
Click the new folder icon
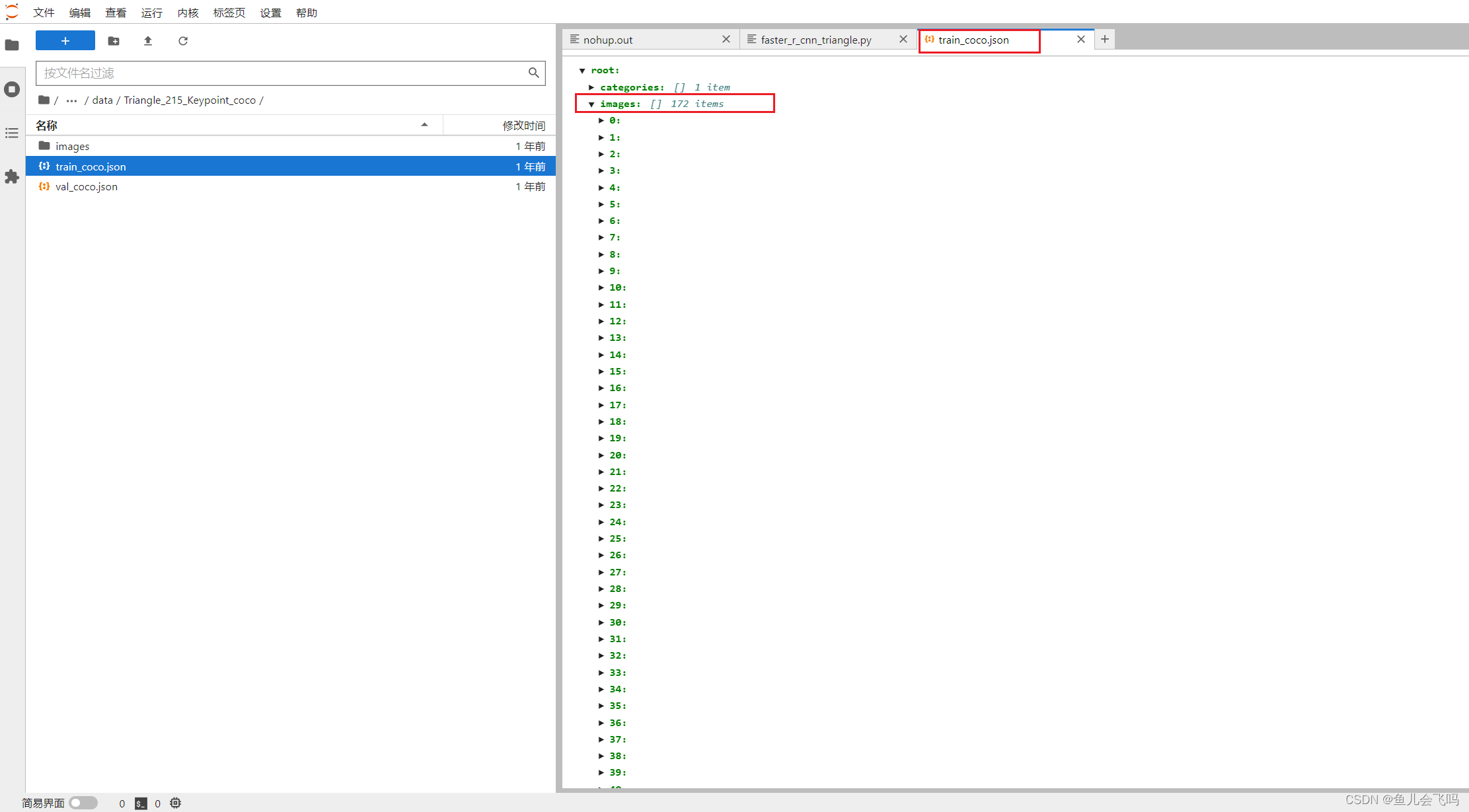coord(114,41)
